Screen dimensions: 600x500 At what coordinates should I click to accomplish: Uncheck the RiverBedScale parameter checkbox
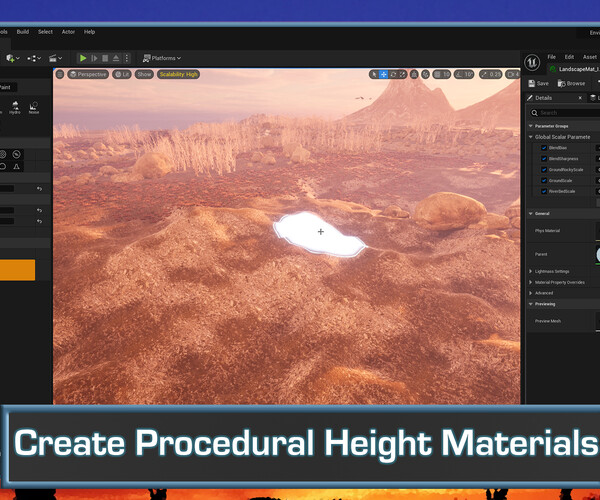coord(544,191)
